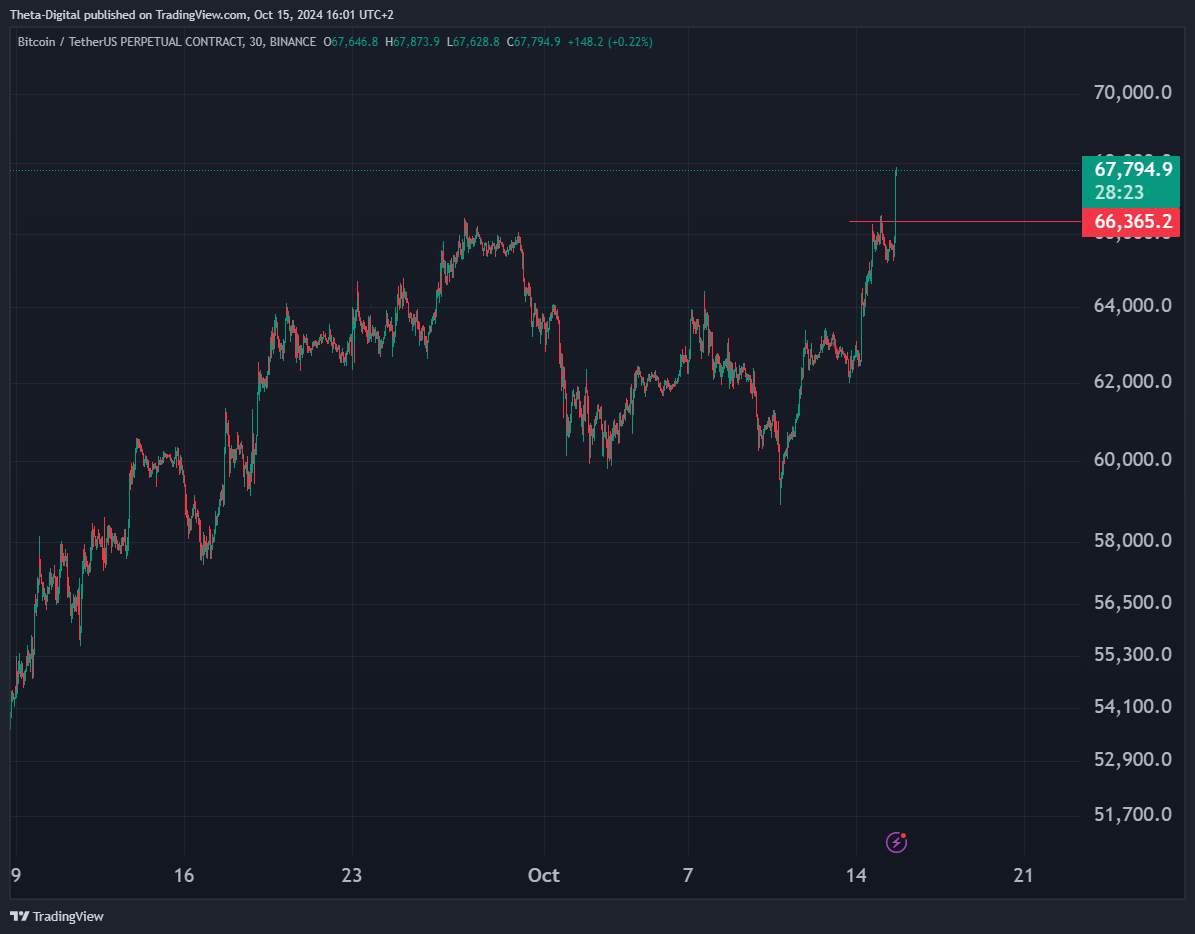Click the 28:23 candle countdown timer
1195x934 pixels.
1120,192
